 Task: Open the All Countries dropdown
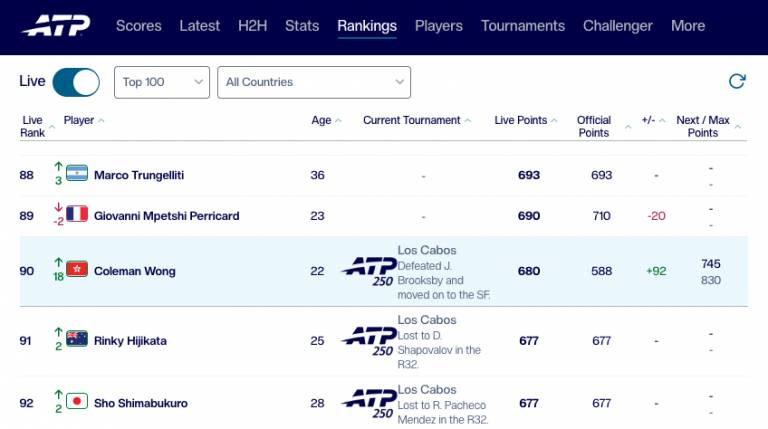click(314, 82)
